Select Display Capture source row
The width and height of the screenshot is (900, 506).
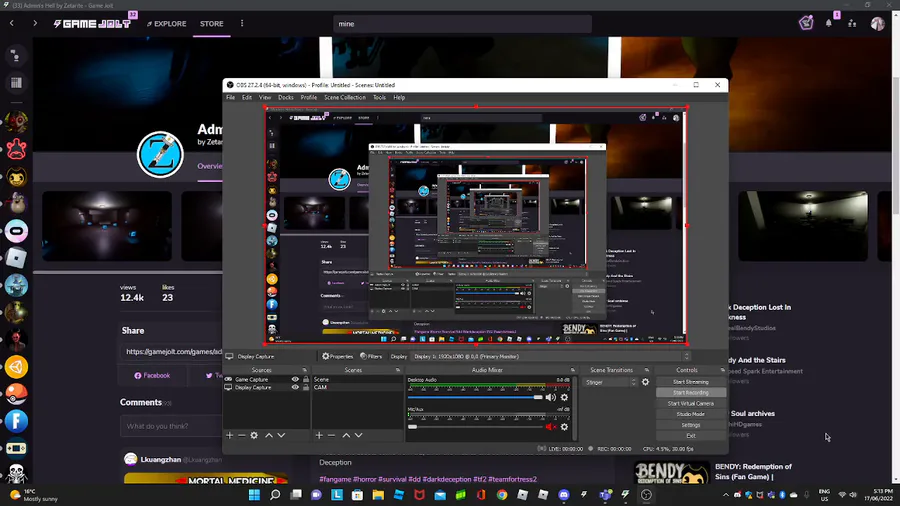click(x=266, y=387)
